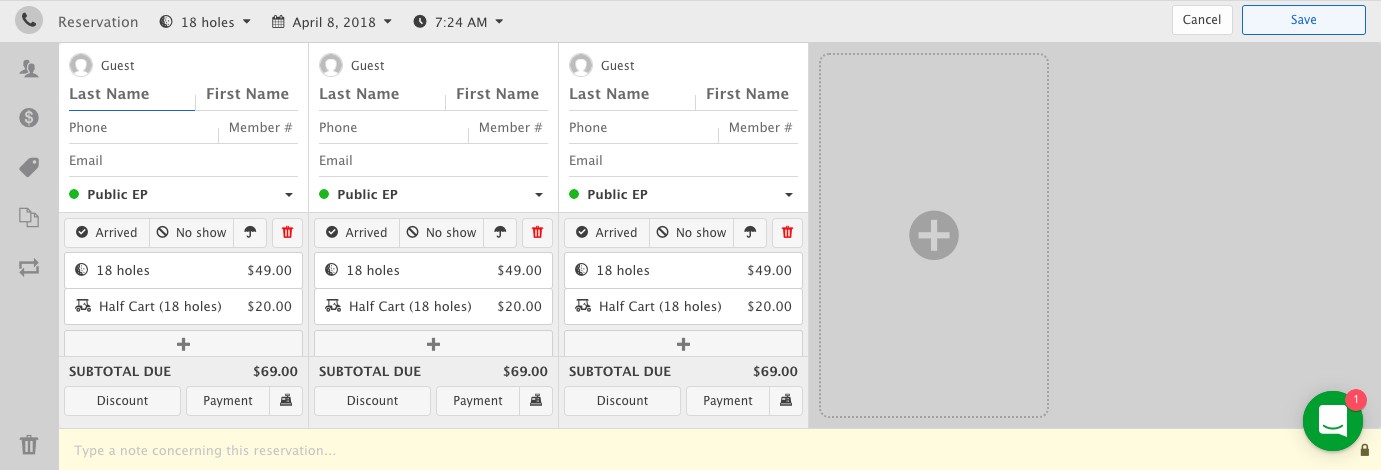
Task: Click the phone icon in the top bar
Action: click(x=29, y=20)
